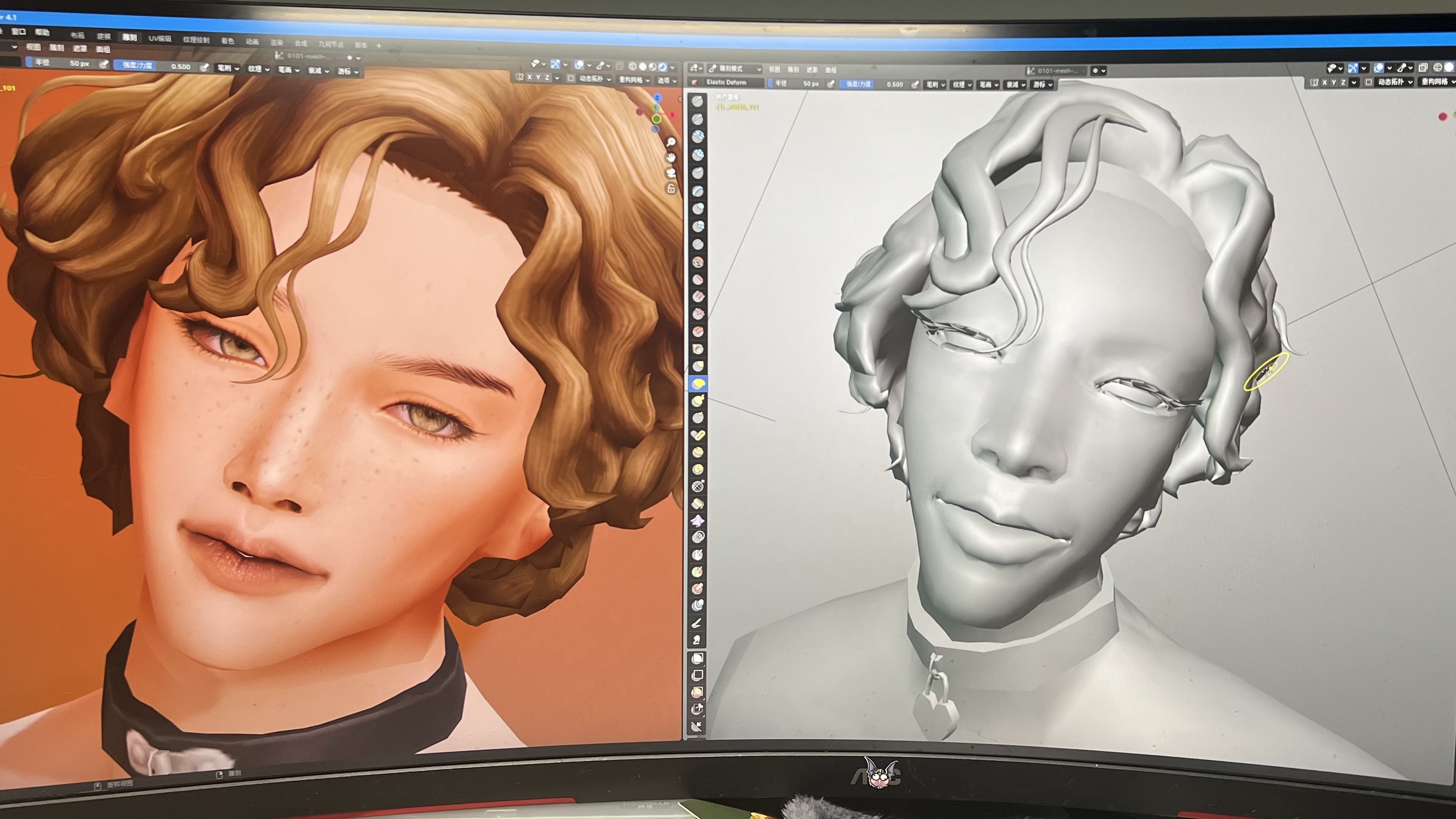Screen dimensions: 1456x819
Task: Click the pan hand icon in left viewport
Action: (x=671, y=157)
